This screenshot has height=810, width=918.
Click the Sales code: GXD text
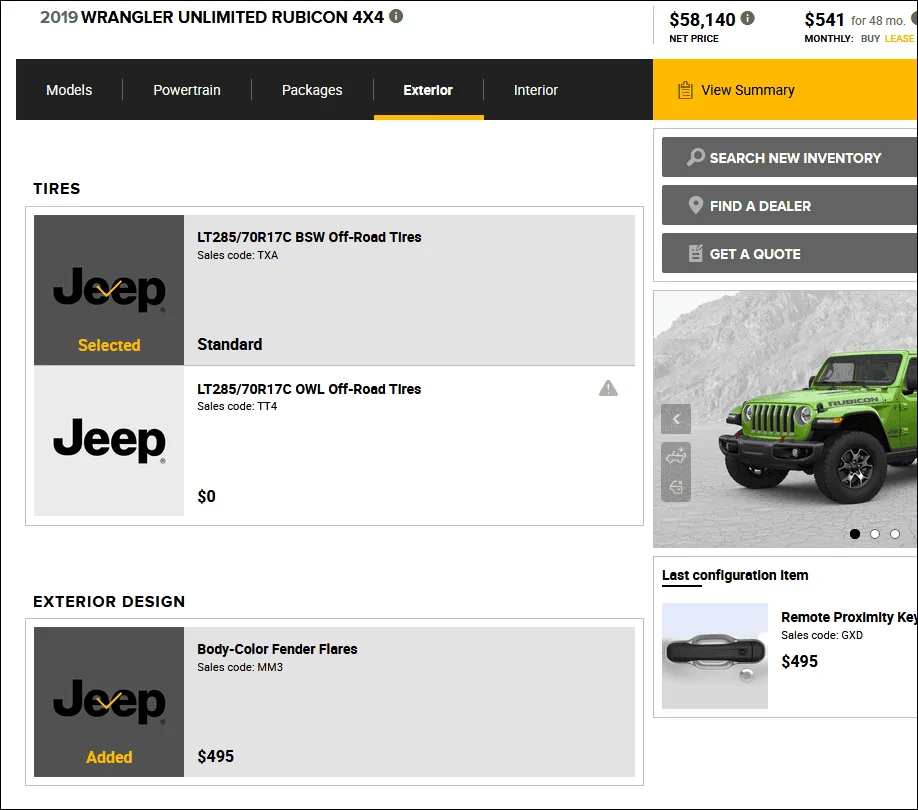click(x=822, y=635)
